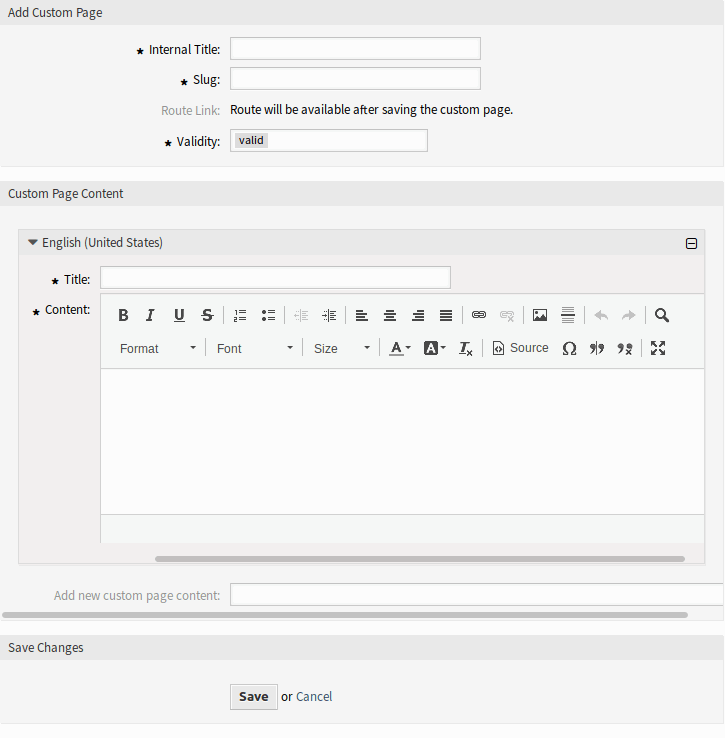This screenshot has height=738, width=725.
Task: Insert an image into content
Action: point(540,315)
